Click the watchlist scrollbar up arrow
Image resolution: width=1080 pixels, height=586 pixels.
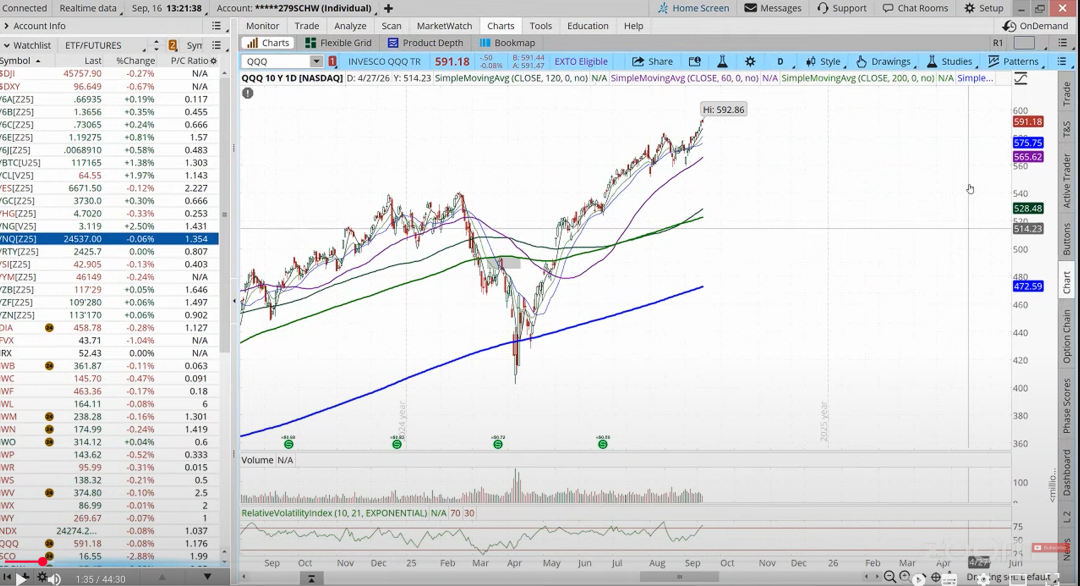[225, 74]
